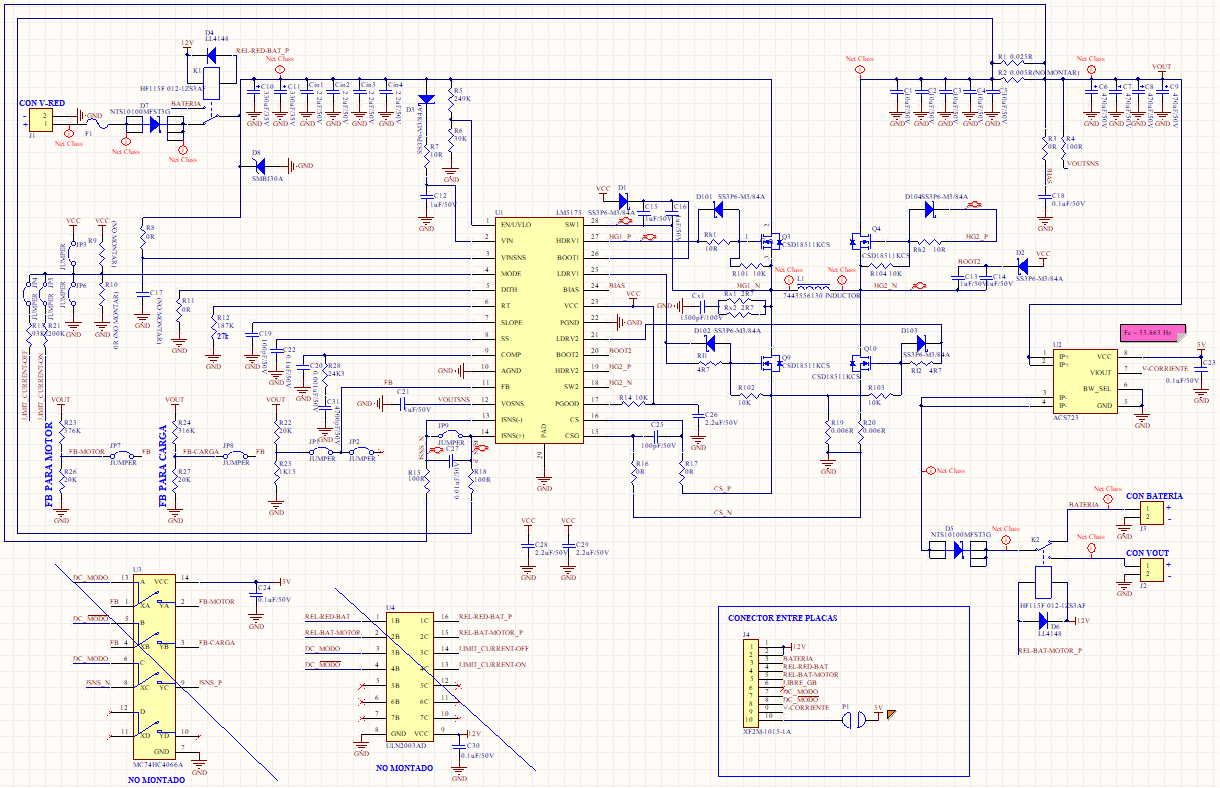Image resolution: width=1220 pixels, height=788 pixels.
Task: Select the REL-BAT-MOTOR_P net label below K2
Action: click(x=1050, y=651)
